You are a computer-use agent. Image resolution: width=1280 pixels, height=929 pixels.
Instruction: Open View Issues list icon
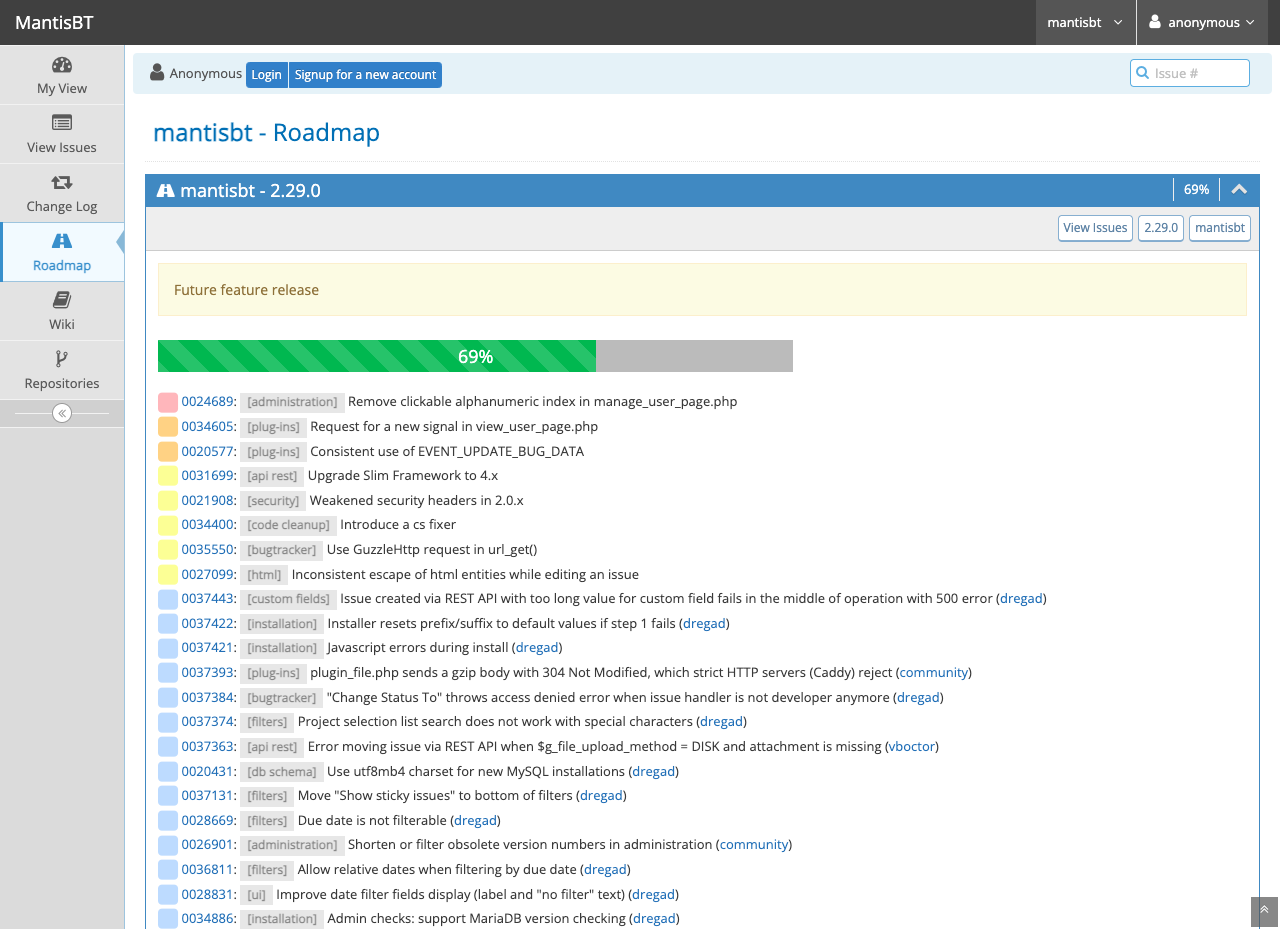(x=62, y=123)
